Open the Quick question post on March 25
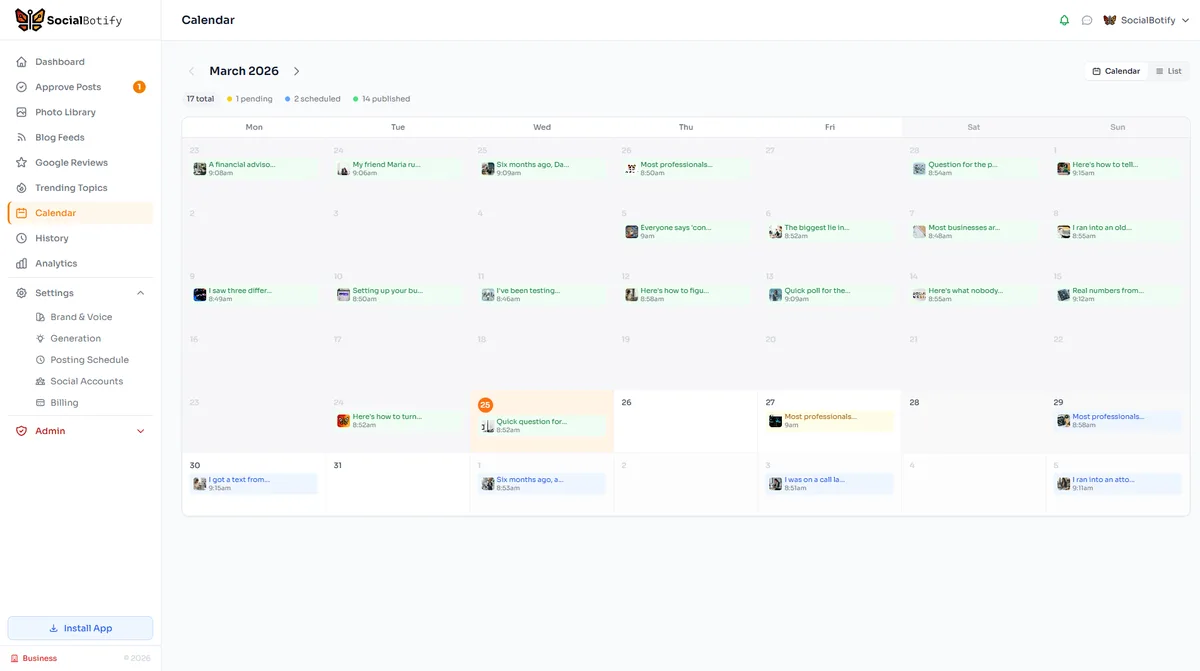This screenshot has width=1200, height=671. coord(540,426)
